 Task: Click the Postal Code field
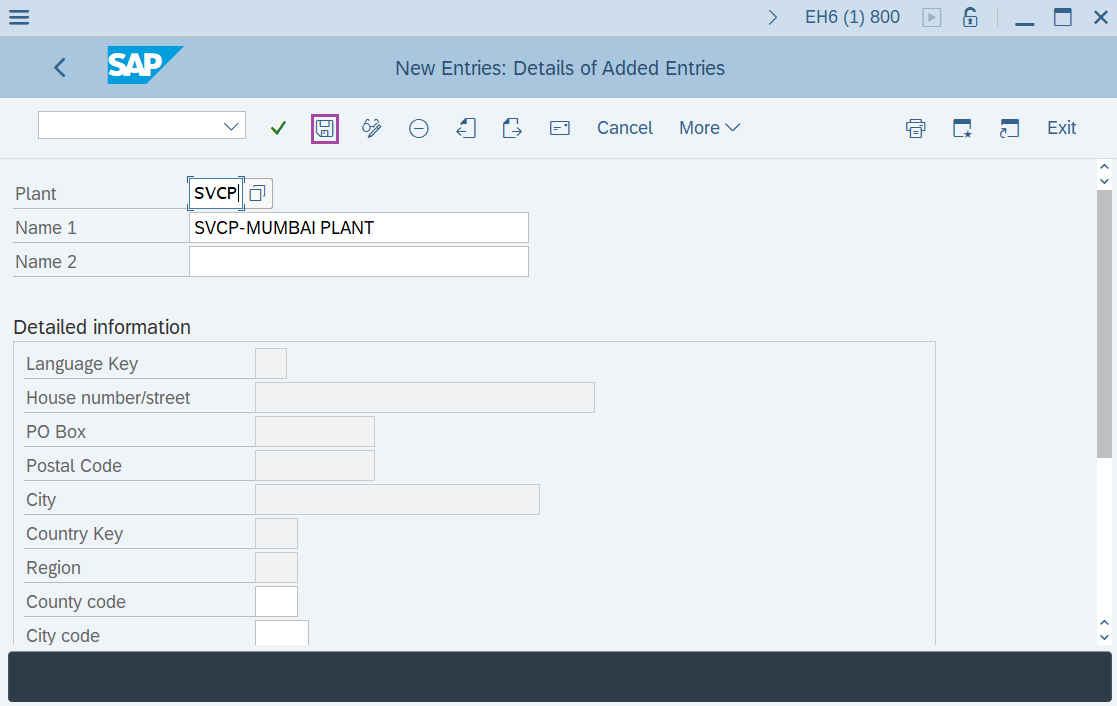click(x=314, y=465)
